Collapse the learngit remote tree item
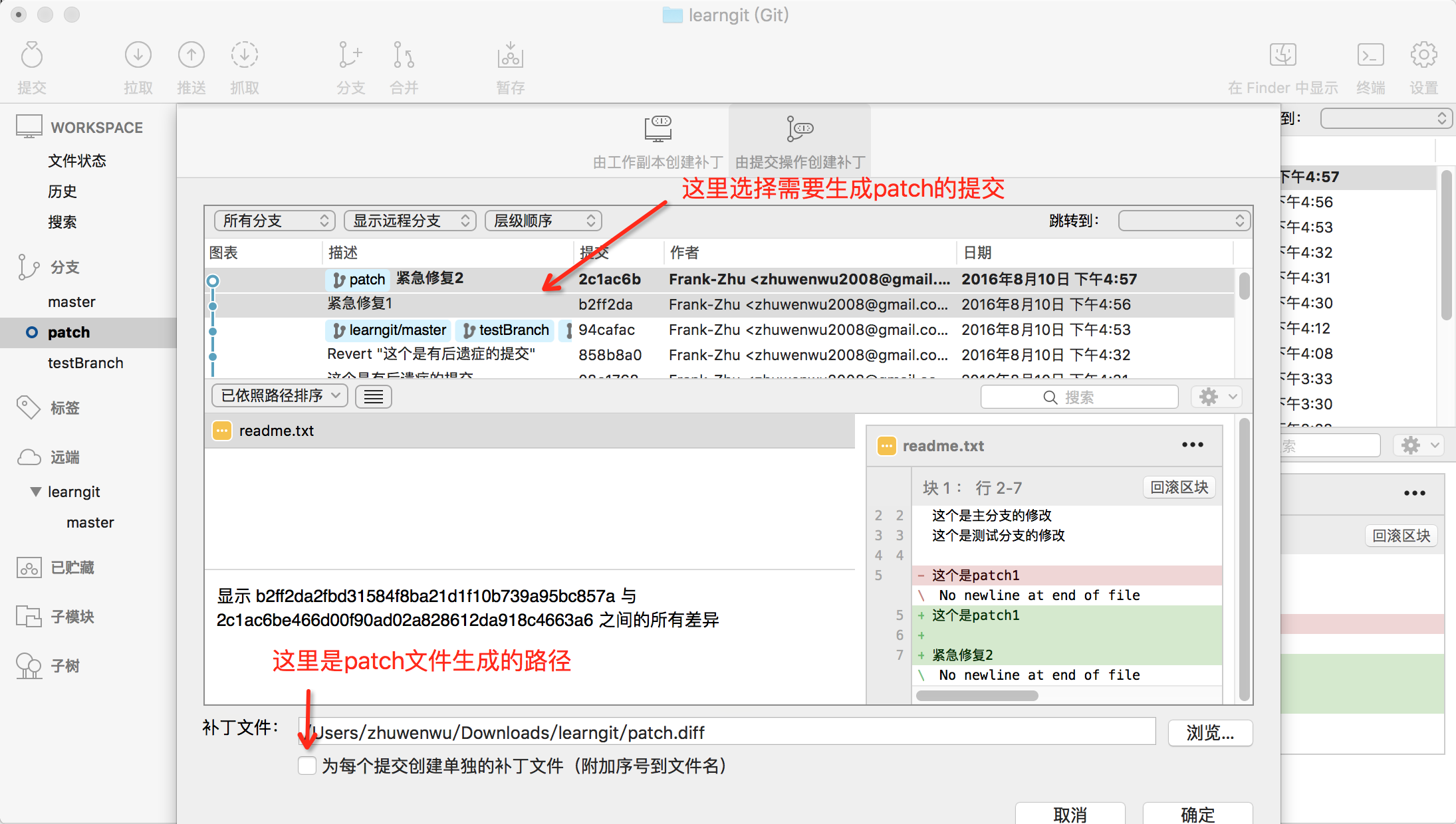This screenshot has height=824, width=1456. tap(36, 492)
